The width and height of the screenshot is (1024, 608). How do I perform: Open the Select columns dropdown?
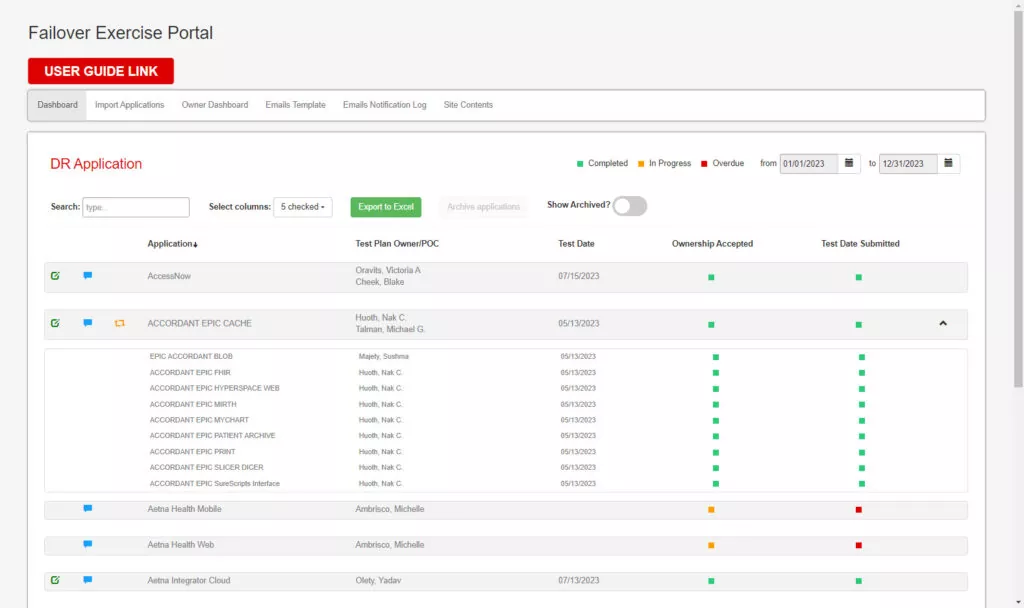pyautogui.click(x=303, y=206)
